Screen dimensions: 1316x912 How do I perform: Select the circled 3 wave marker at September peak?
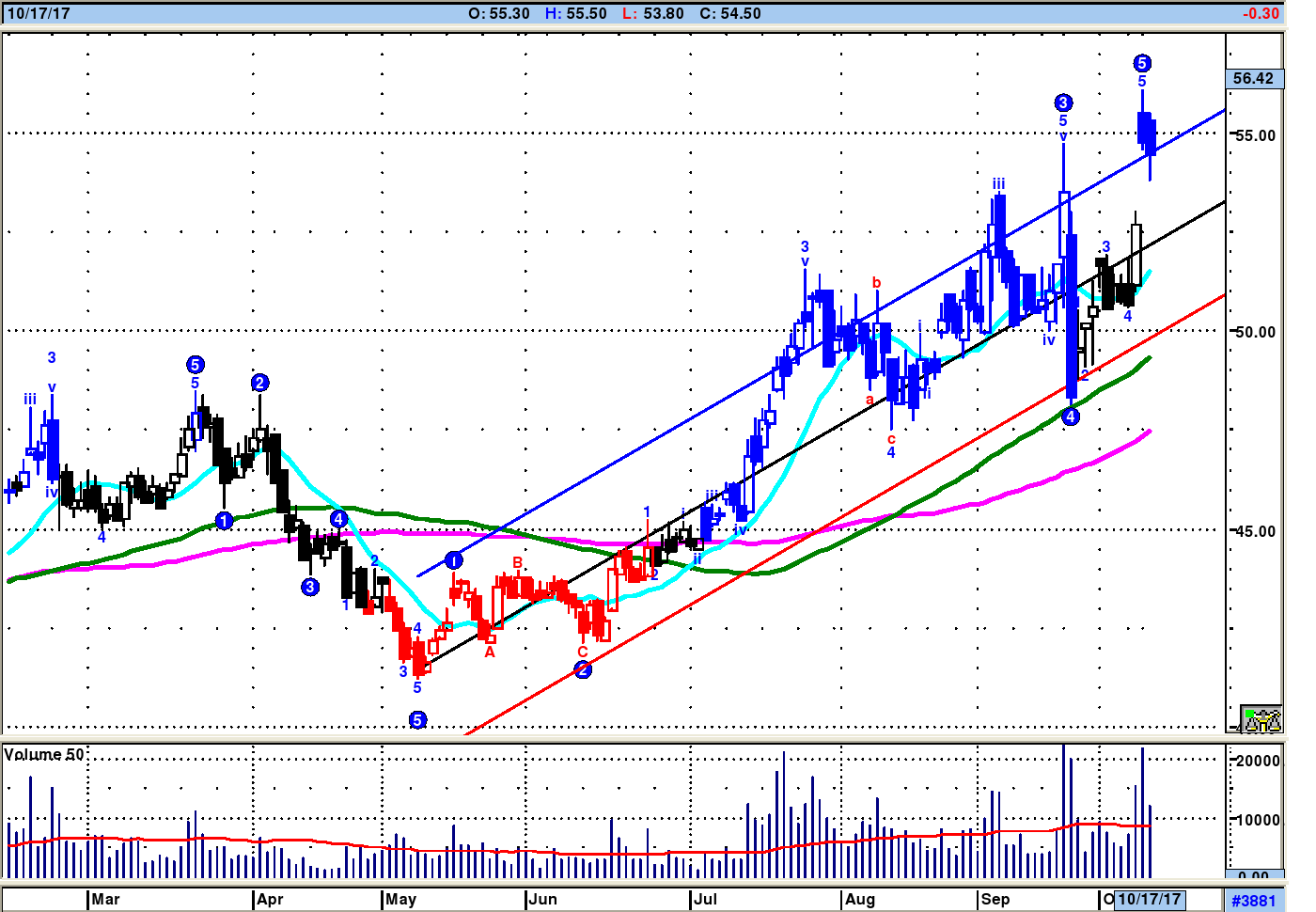tap(1062, 102)
